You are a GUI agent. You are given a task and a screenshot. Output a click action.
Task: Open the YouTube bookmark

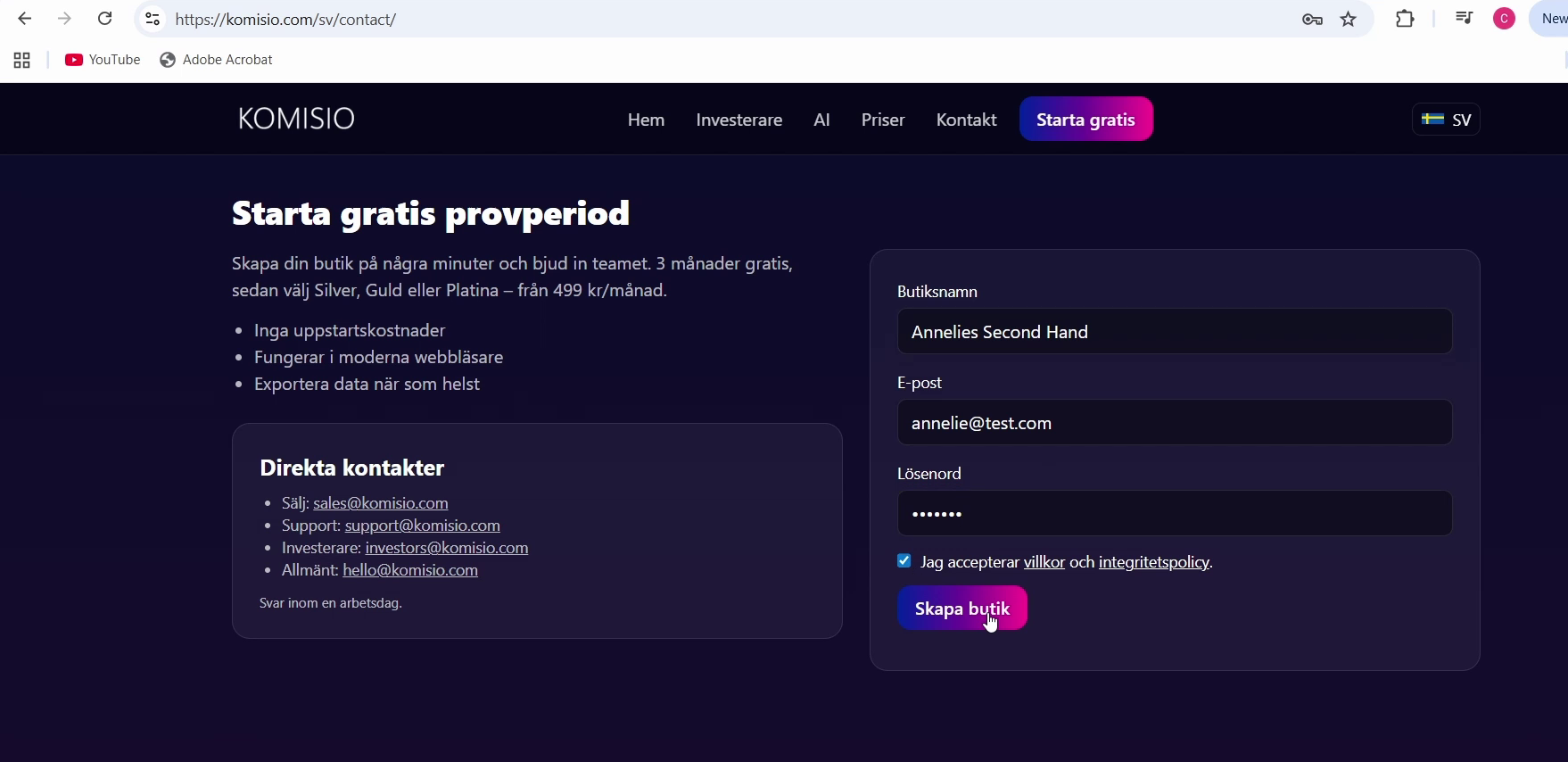tap(103, 60)
